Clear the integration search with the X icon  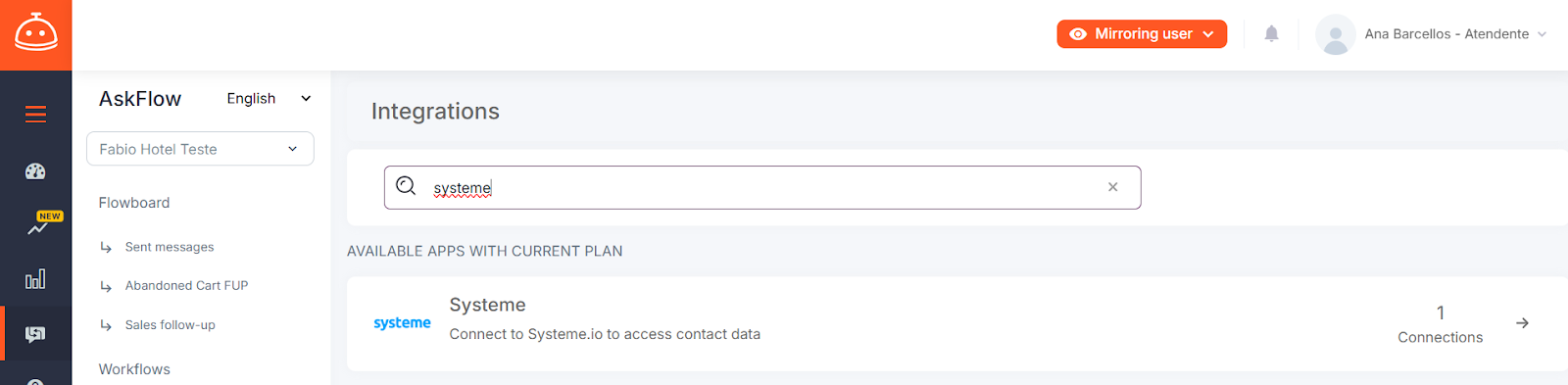click(1112, 187)
